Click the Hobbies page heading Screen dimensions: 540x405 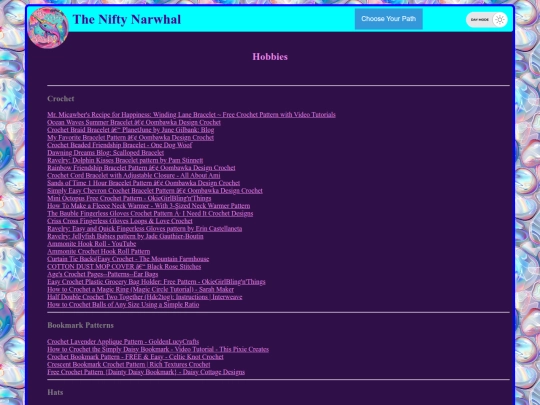click(x=270, y=57)
